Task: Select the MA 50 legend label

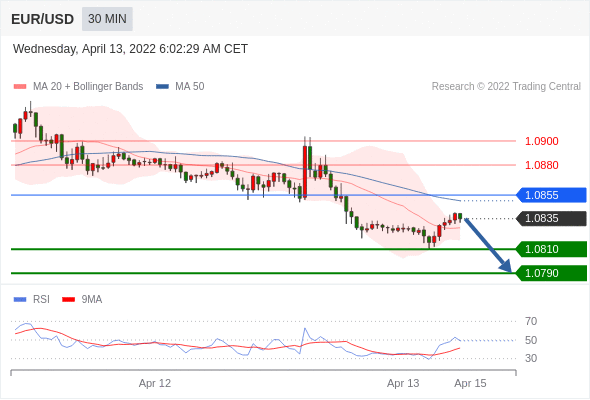Action: click(190, 87)
